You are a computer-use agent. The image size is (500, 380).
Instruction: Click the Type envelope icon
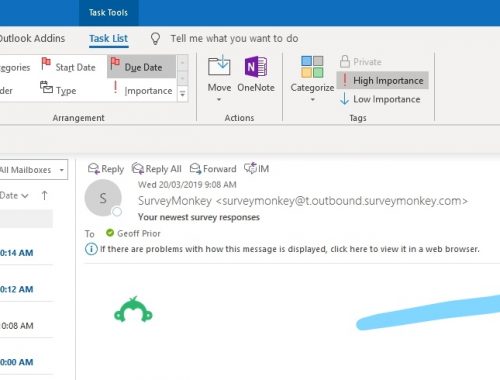click(x=46, y=87)
